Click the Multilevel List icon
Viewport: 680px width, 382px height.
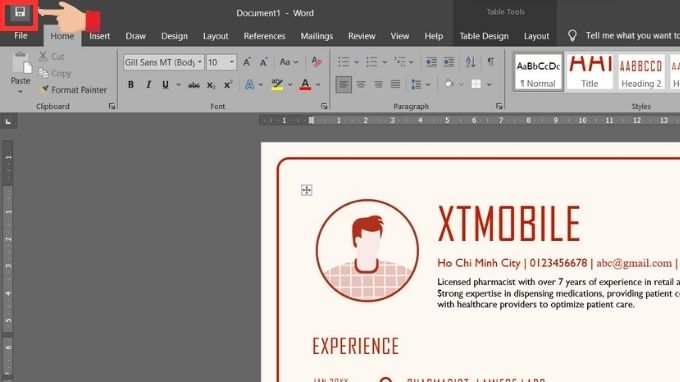(x=400, y=62)
